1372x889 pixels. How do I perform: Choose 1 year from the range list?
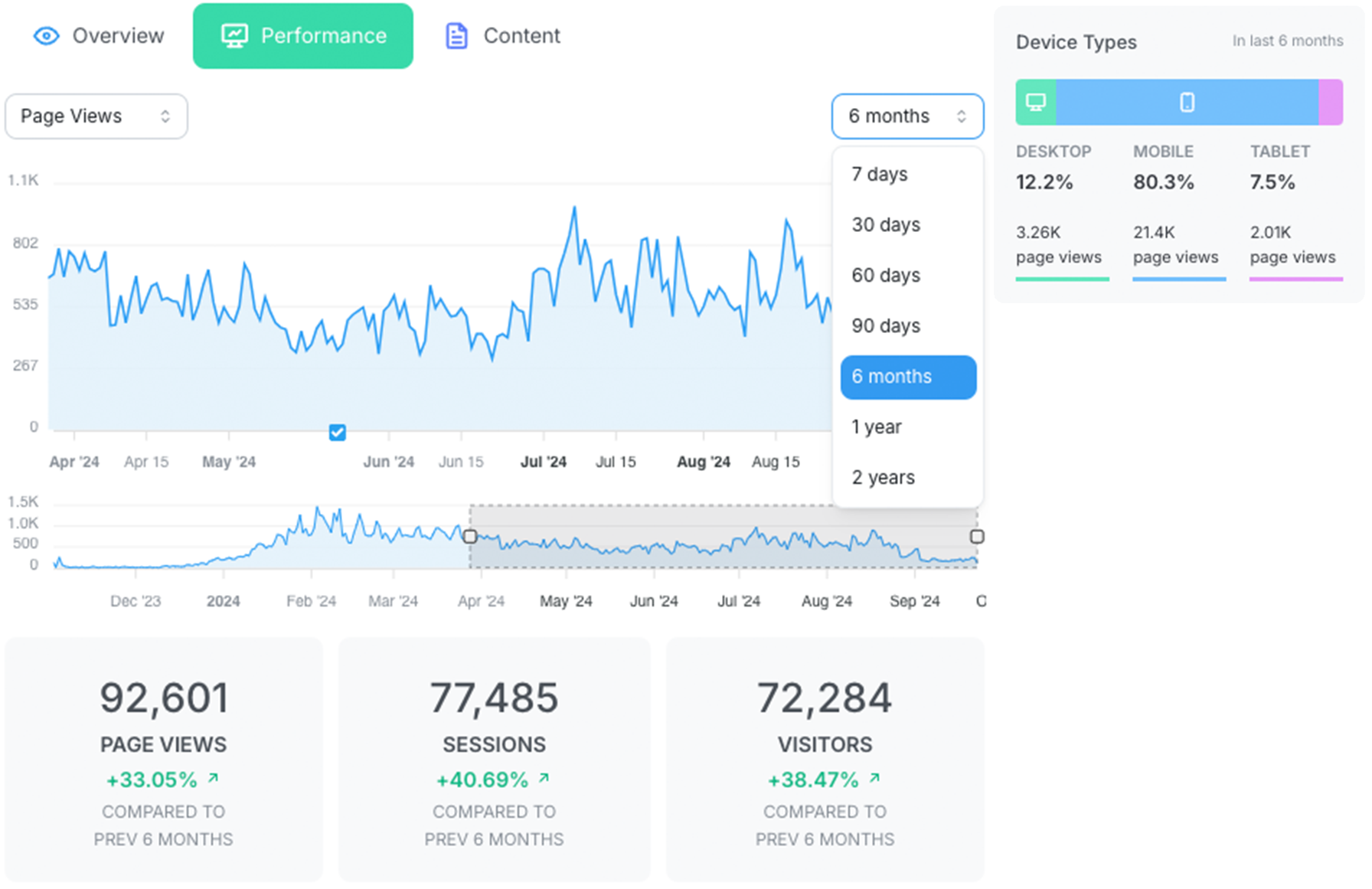[x=908, y=427]
